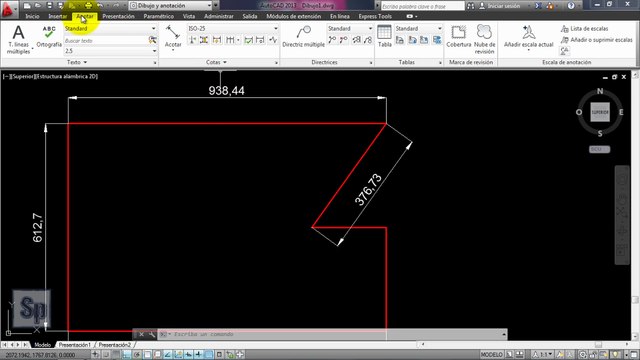
Task: Toggle MODELO model space button
Action: [x=491, y=354]
